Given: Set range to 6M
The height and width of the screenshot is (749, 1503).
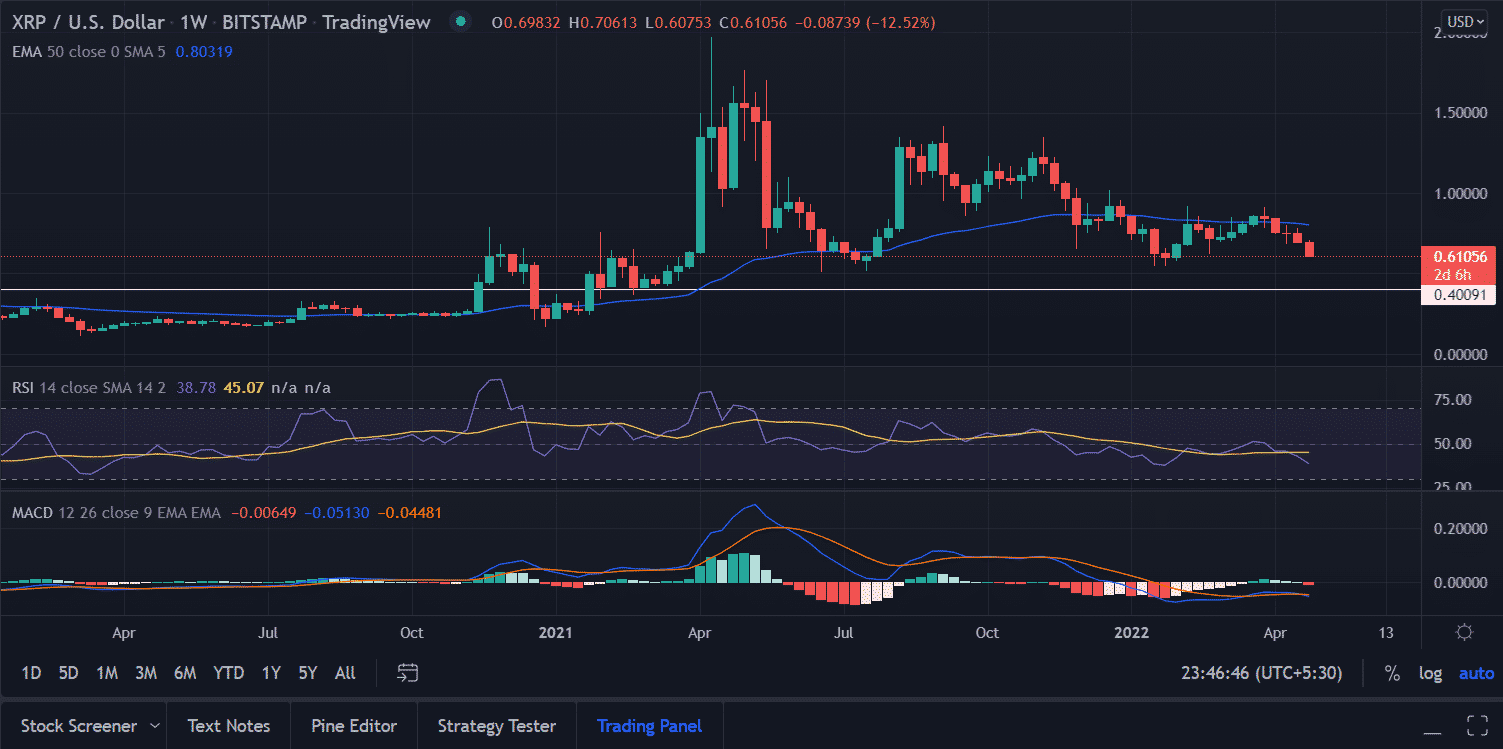Looking at the screenshot, I should pyautogui.click(x=185, y=673).
